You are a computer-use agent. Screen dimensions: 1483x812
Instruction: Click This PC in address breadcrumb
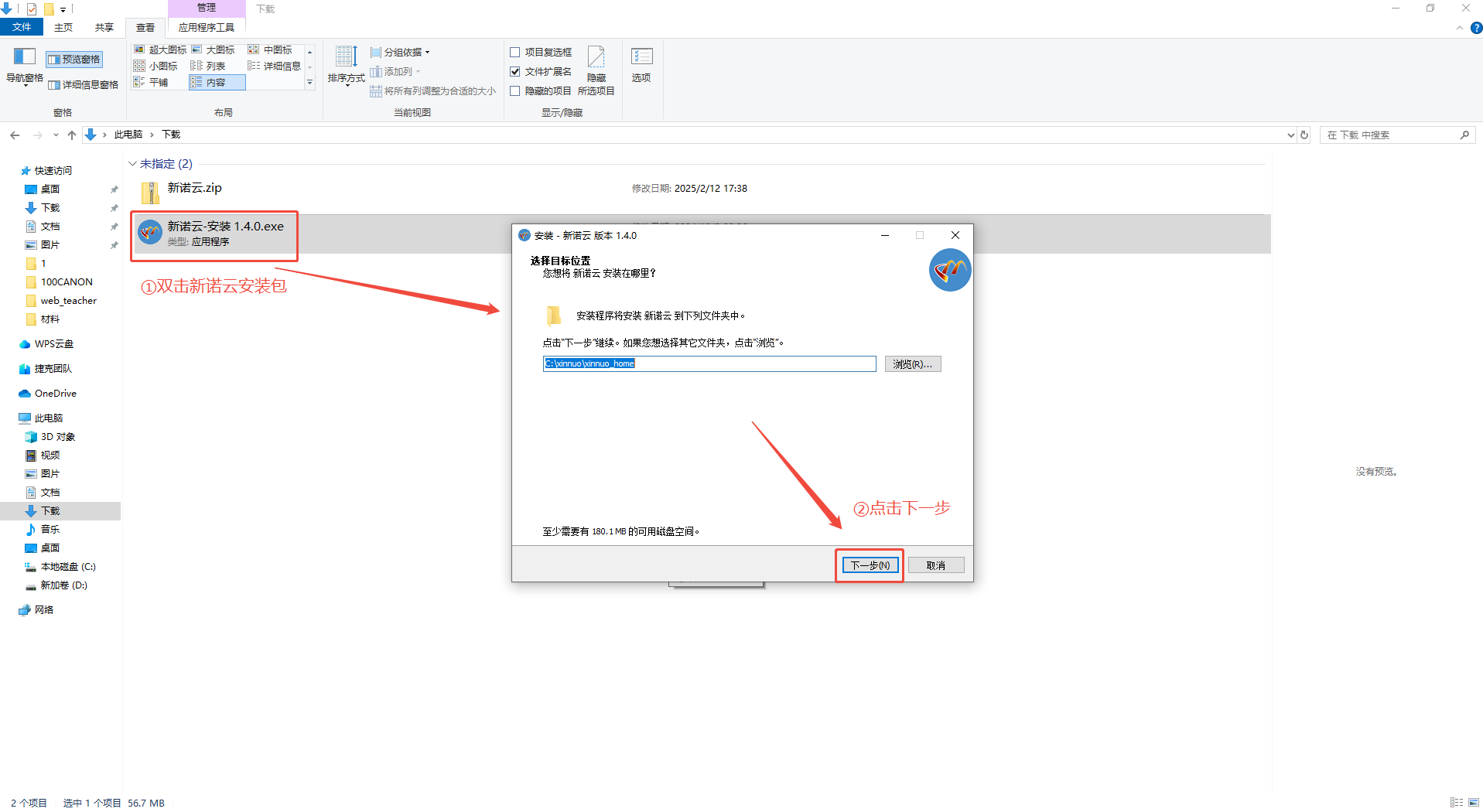(x=128, y=135)
